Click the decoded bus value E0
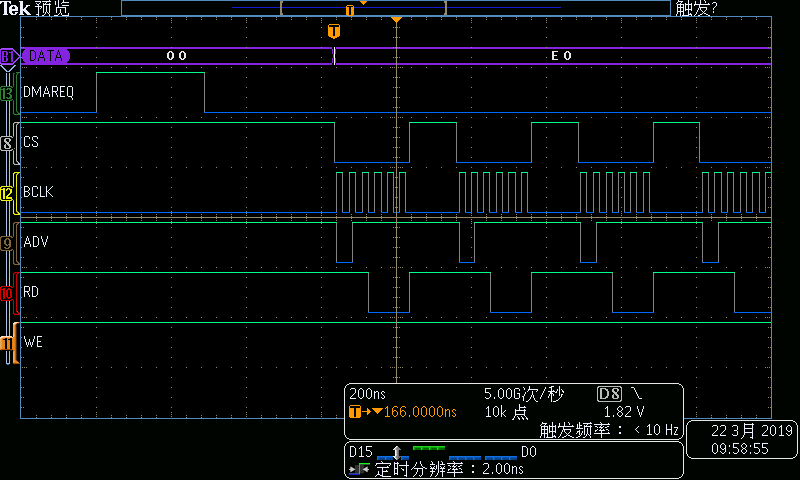The height and width of the screenshot is (480, 800). [561, 56]
